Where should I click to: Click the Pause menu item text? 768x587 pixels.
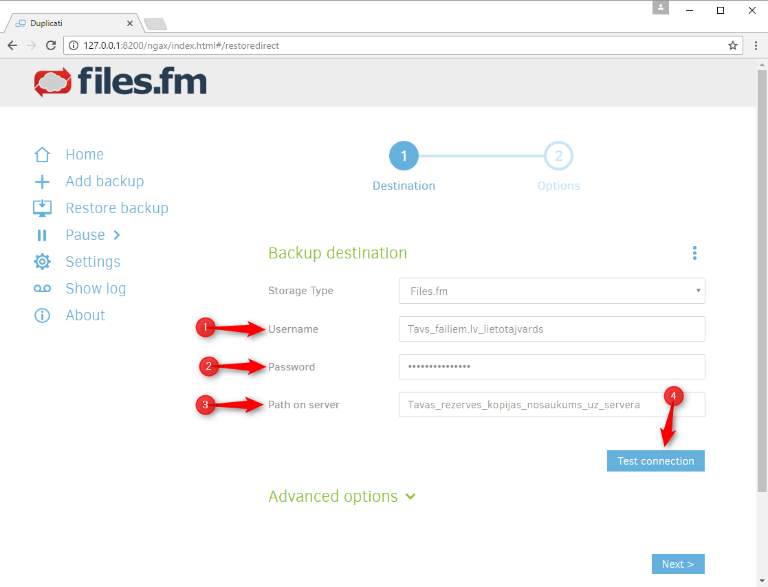[85, 235]
